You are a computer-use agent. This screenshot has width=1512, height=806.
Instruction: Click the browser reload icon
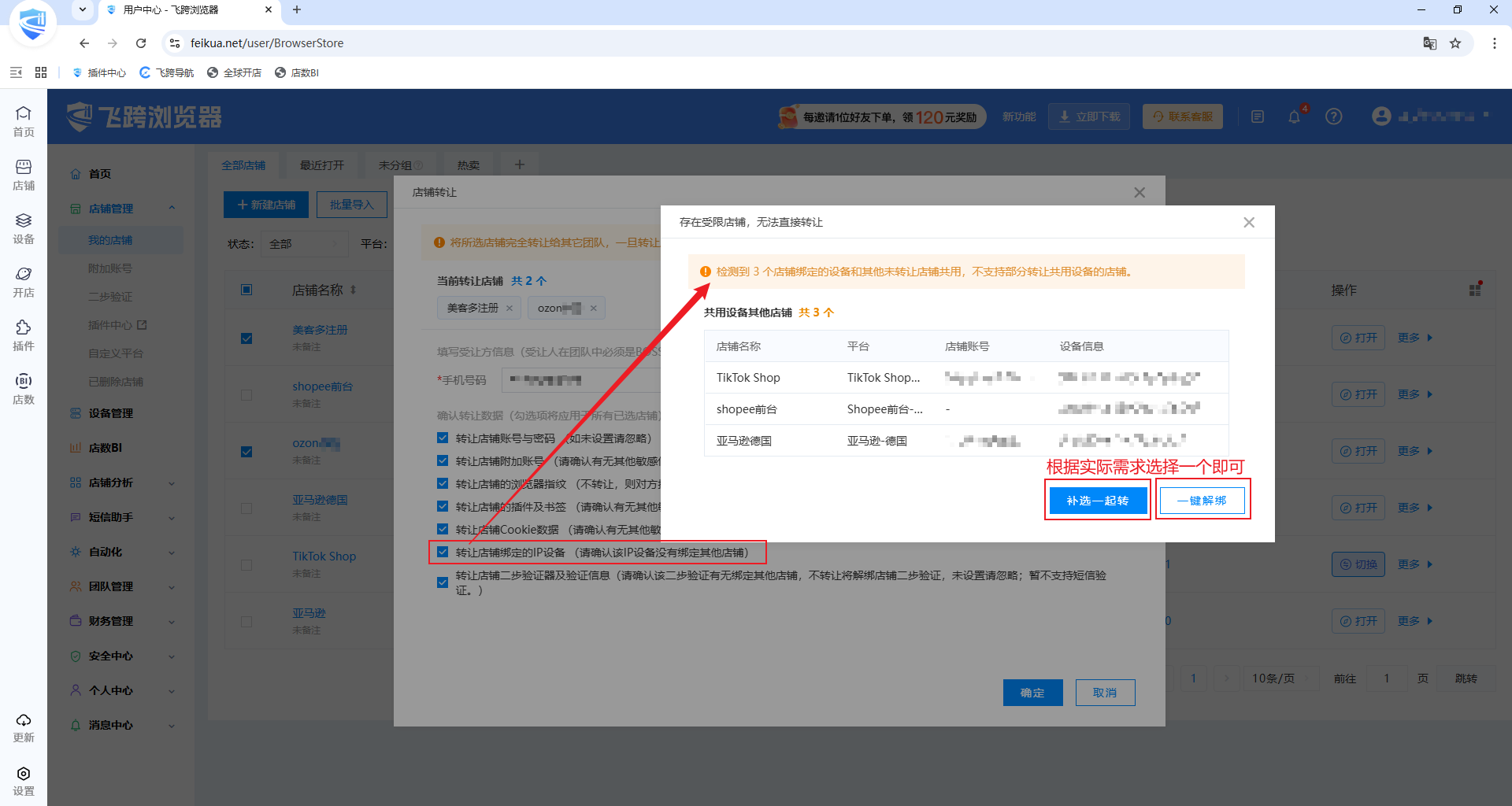coord(141,43)
